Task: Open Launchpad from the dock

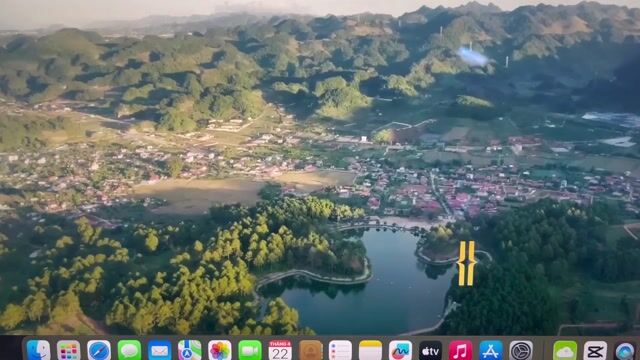Action: click(x=69, y=351)
